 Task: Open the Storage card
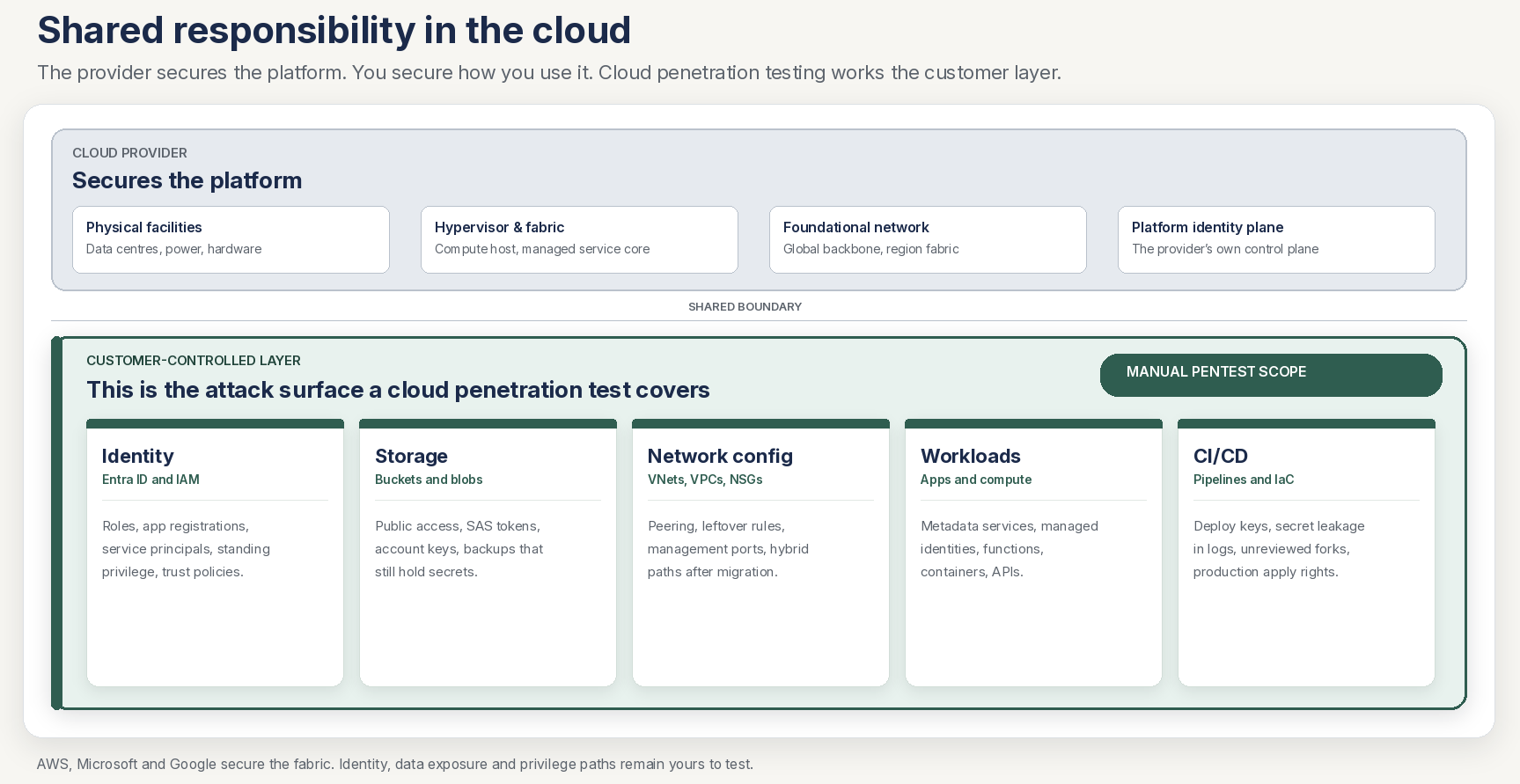click(x=488, y=553)
